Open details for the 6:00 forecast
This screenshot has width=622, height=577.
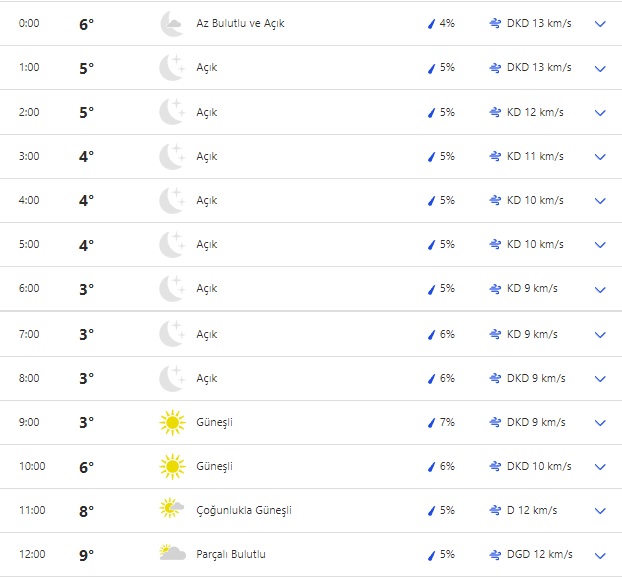[x=600, y=289]
